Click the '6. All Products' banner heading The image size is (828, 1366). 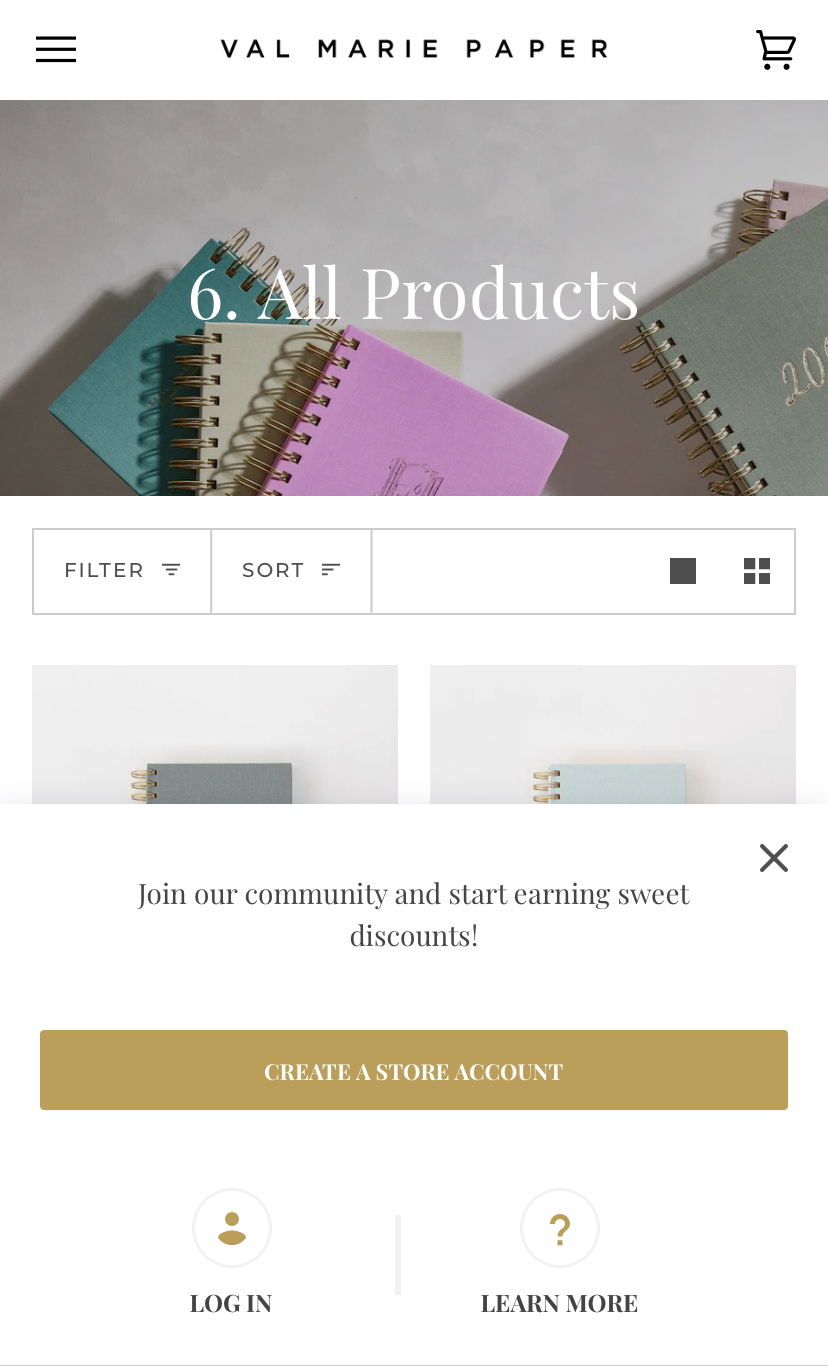tap(414, 293)
